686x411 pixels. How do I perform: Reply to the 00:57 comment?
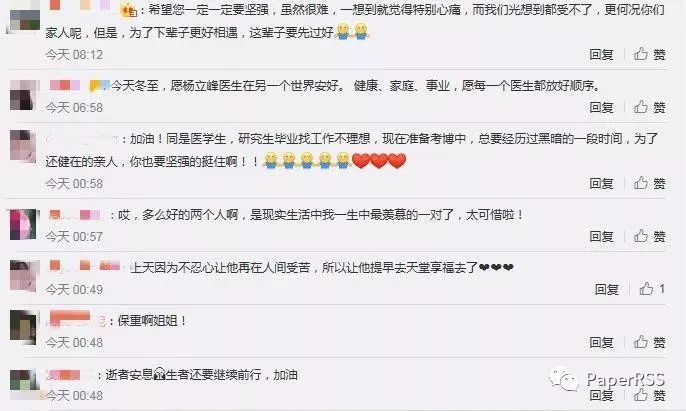(x=602, y=236)
